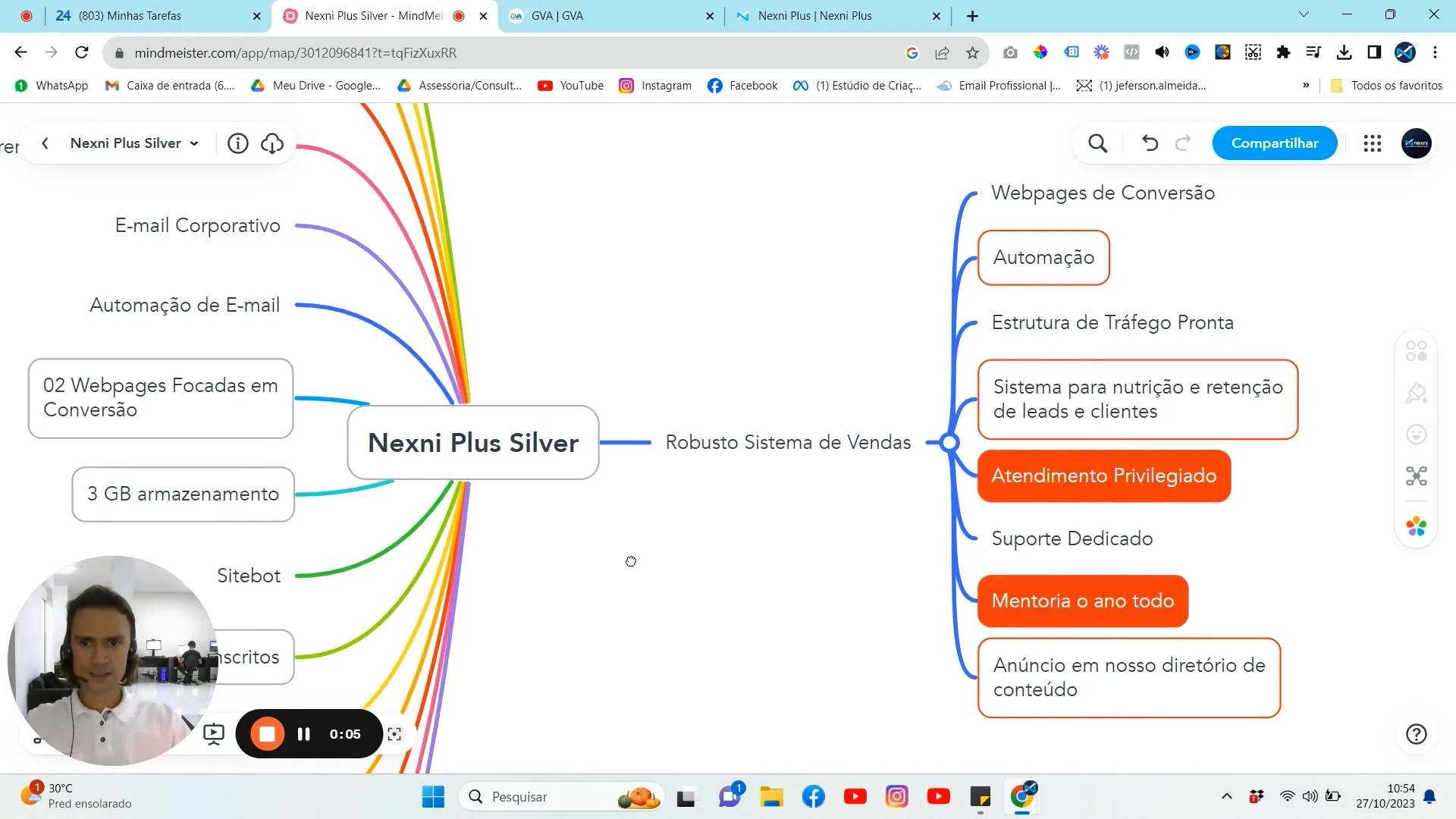Click the Compartilhar button
The image size is (1456, 819).
click(x=1274, y=143)
